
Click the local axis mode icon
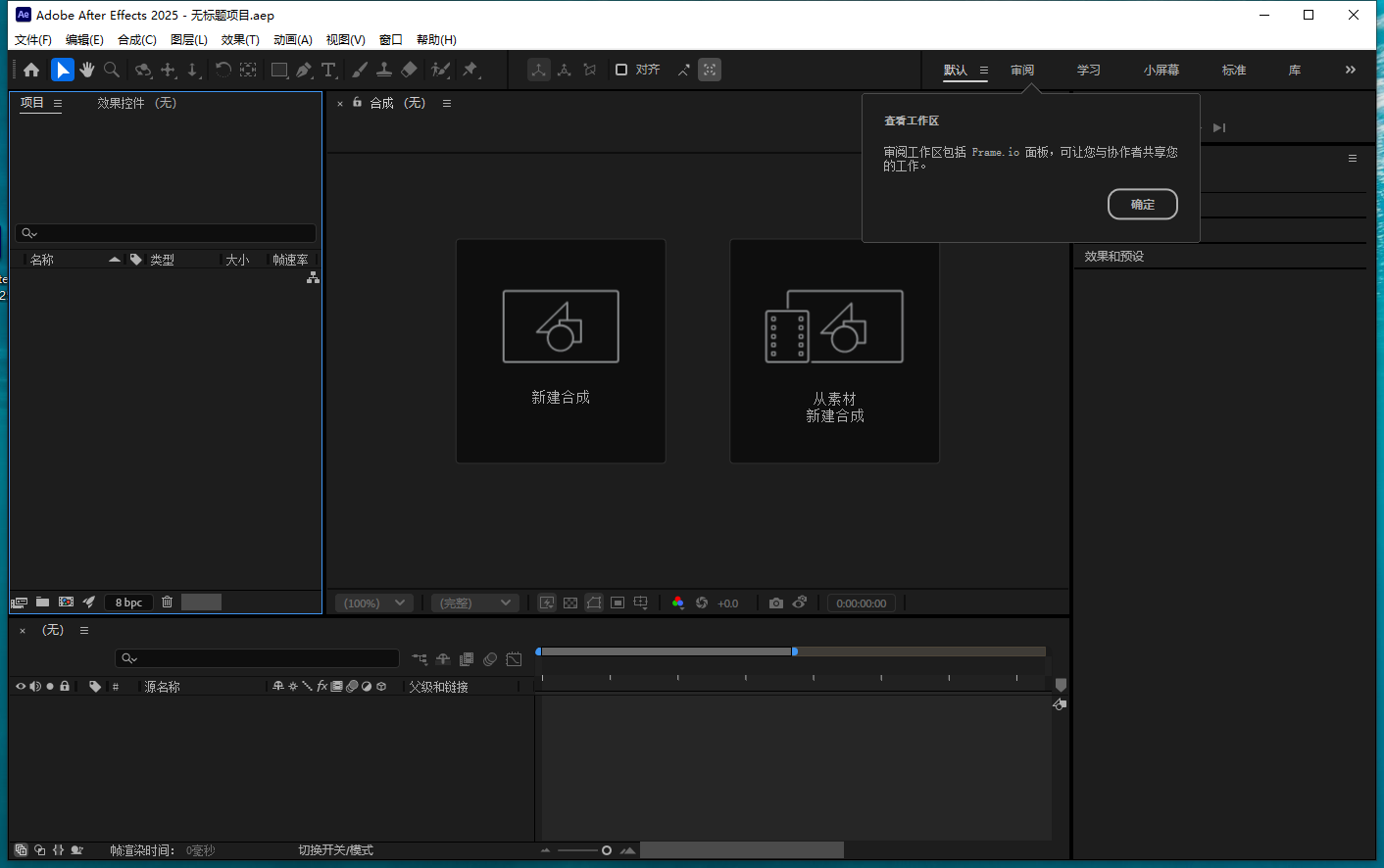tap(539, 70)
